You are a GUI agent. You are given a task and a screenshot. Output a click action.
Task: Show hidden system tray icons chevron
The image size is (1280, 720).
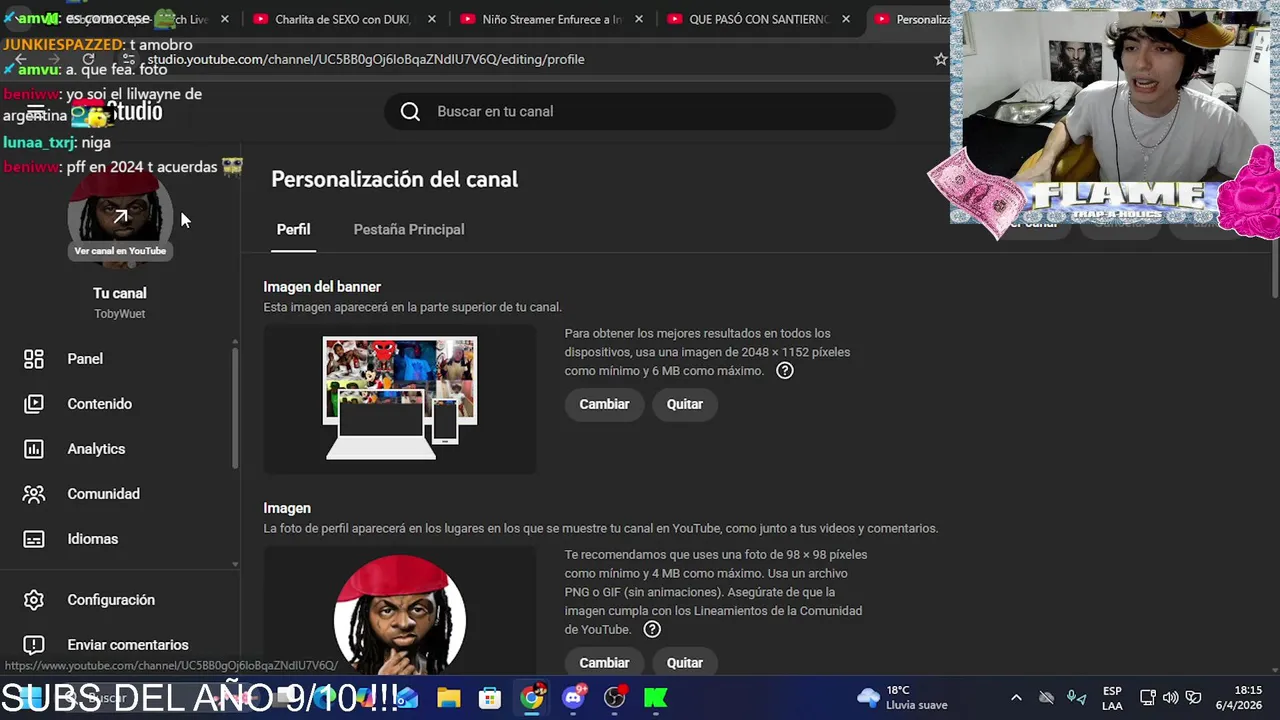coord(1016,697)
